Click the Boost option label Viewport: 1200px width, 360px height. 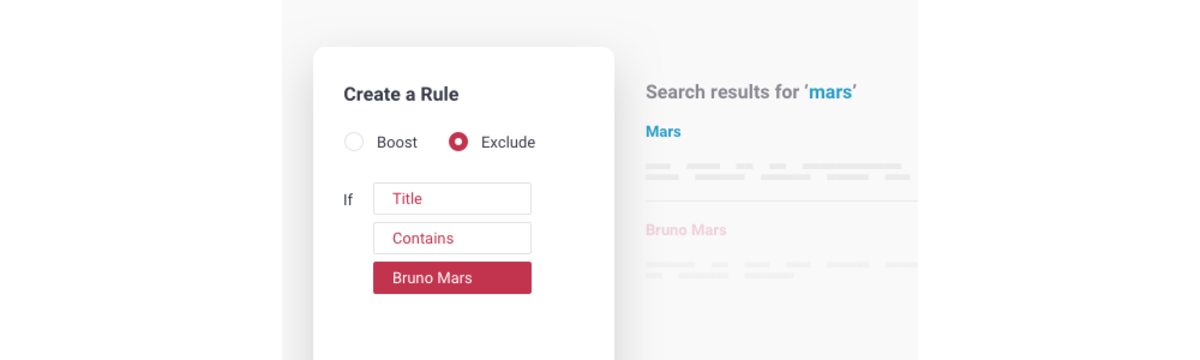[397, 142]
